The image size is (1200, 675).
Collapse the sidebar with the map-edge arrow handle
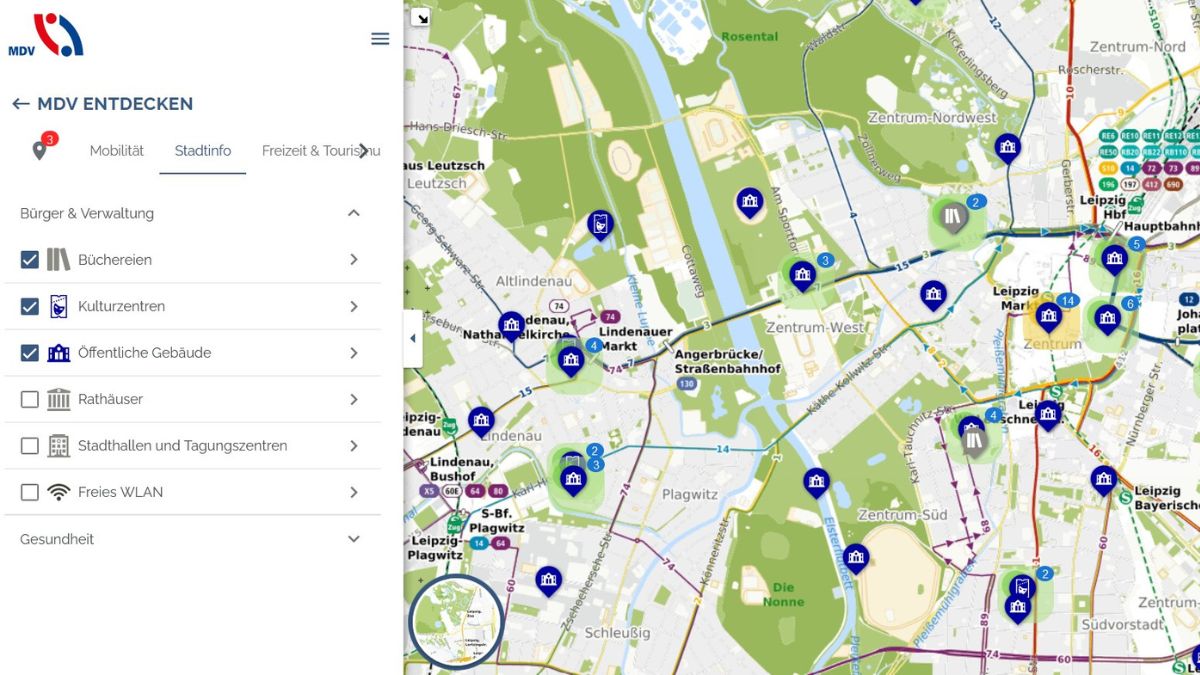tap(413, 339)
